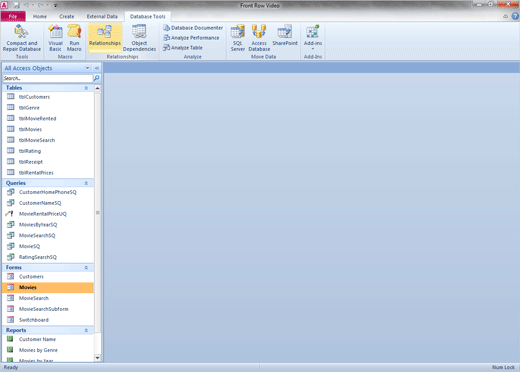520x372 pixels.
Task: Select the tblMovieRented table
Action: [48, 118]
